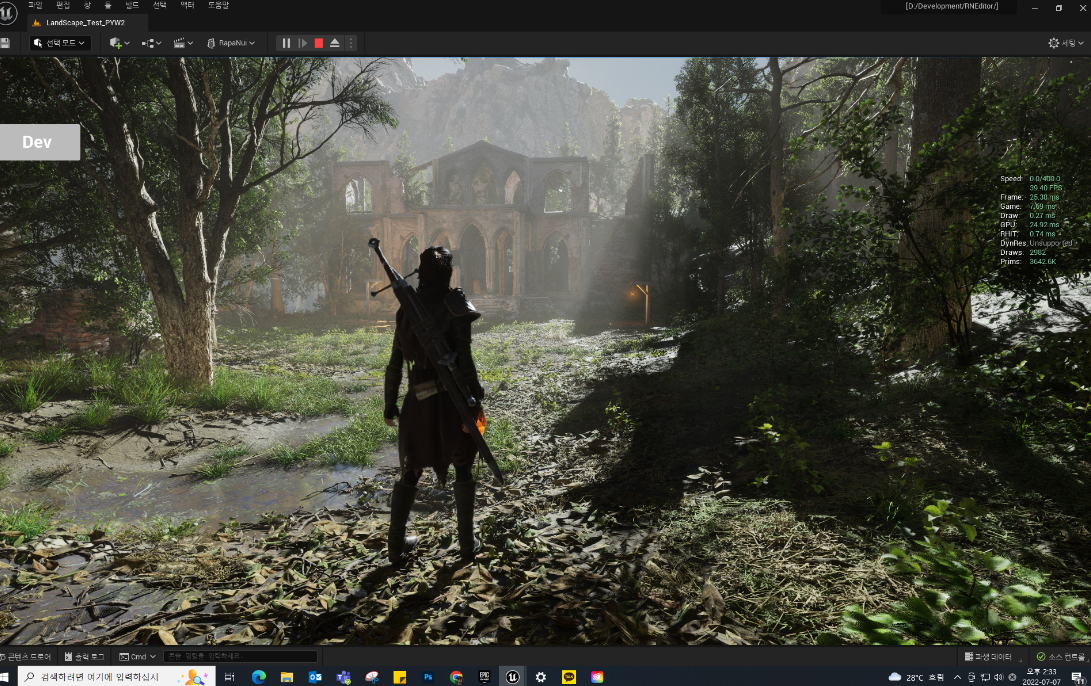This screenshot has width=1091, height=686.
Task: Open Windows Settings gear on taskbar
Action: tap(541, 677)
